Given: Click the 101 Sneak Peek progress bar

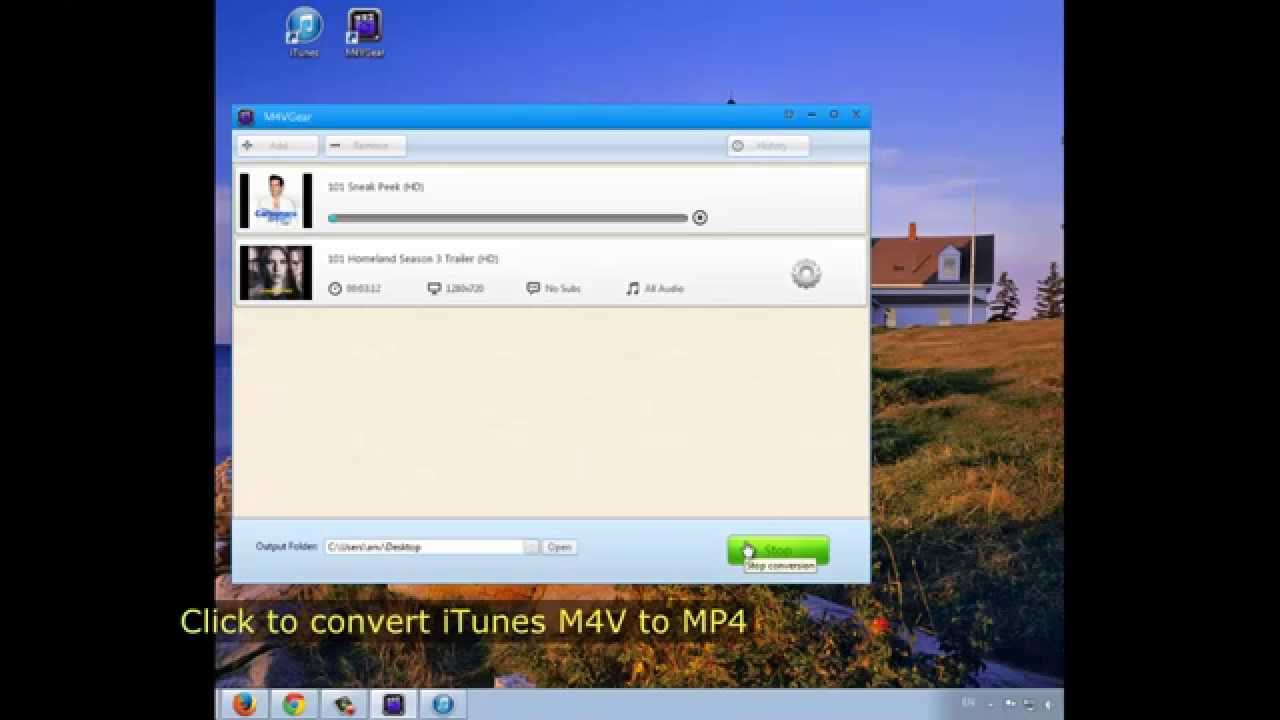Looking at the screenshot, I should [x=508, y=218].
